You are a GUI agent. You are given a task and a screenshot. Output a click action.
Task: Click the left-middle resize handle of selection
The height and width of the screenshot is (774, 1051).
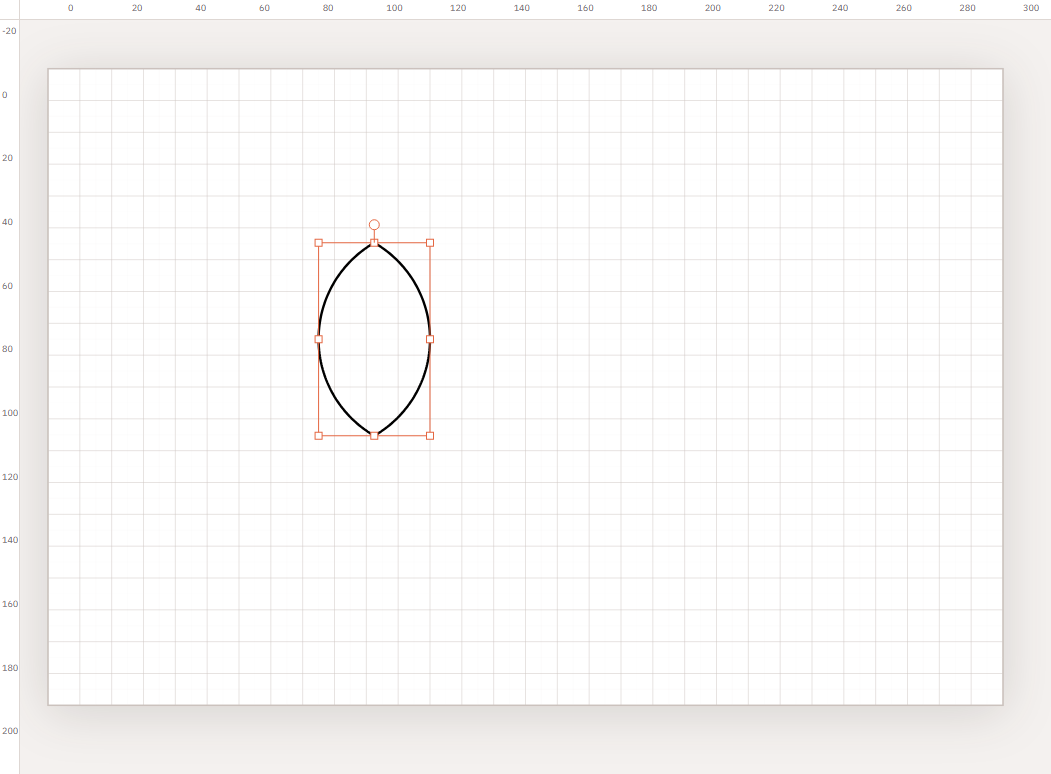coord(318,339)
